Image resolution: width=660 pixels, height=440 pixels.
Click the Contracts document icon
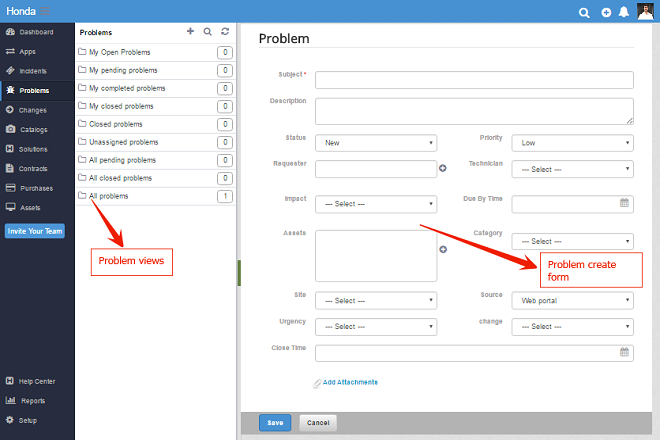tap(10, 168)
